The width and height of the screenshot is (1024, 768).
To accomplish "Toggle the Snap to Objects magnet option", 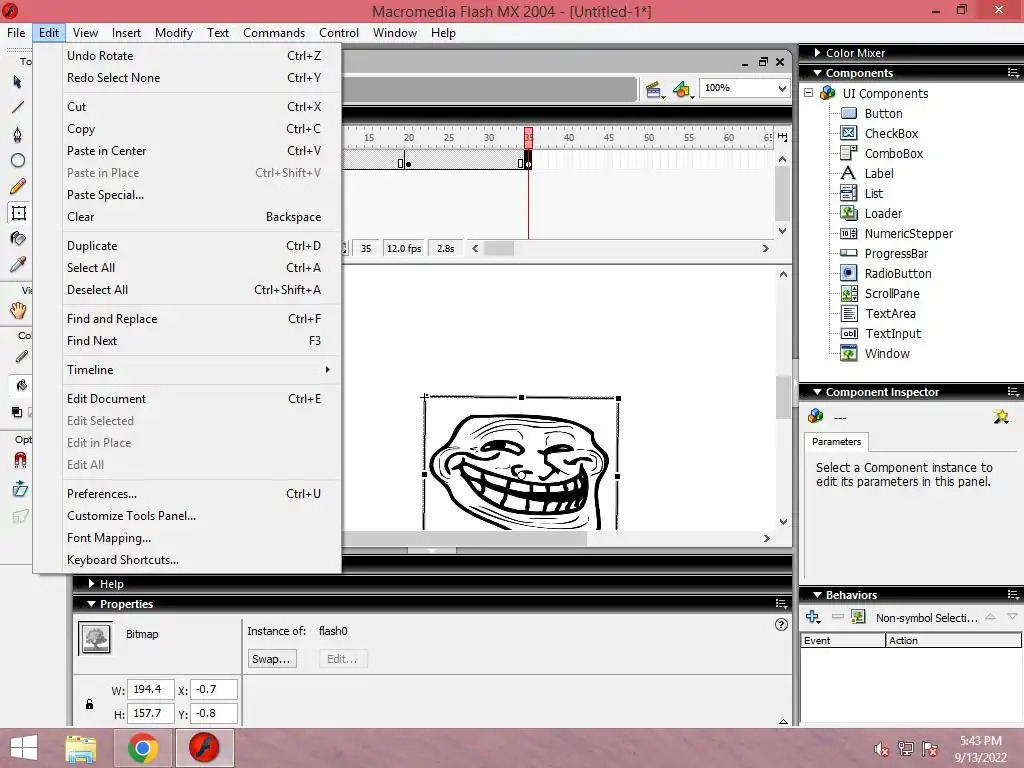I will pos(20,461).
